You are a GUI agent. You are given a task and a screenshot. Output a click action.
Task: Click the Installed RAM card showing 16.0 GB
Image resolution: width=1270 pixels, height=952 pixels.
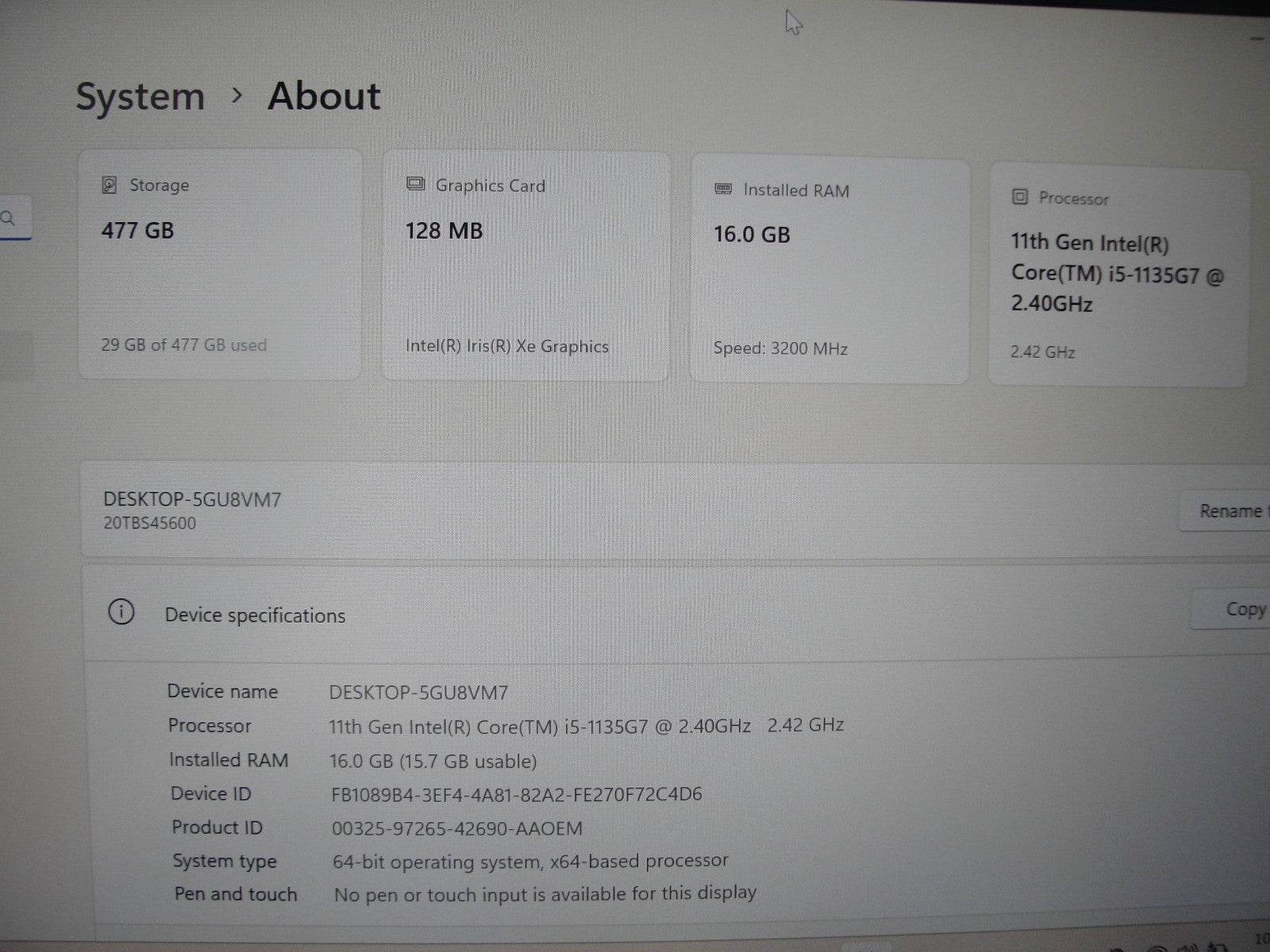(829, 270)
